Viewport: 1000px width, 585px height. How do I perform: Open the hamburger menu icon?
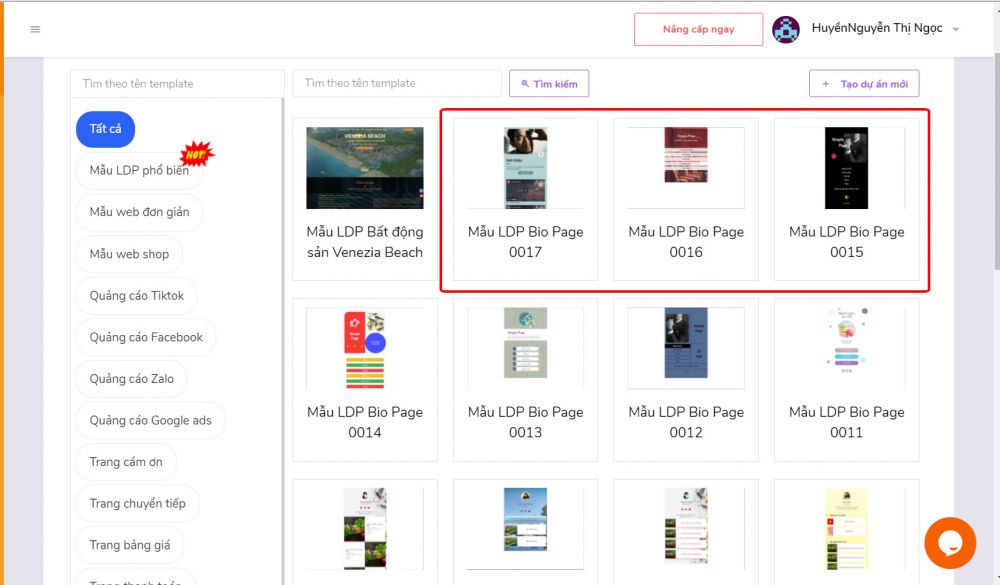(x=35, y=29)
